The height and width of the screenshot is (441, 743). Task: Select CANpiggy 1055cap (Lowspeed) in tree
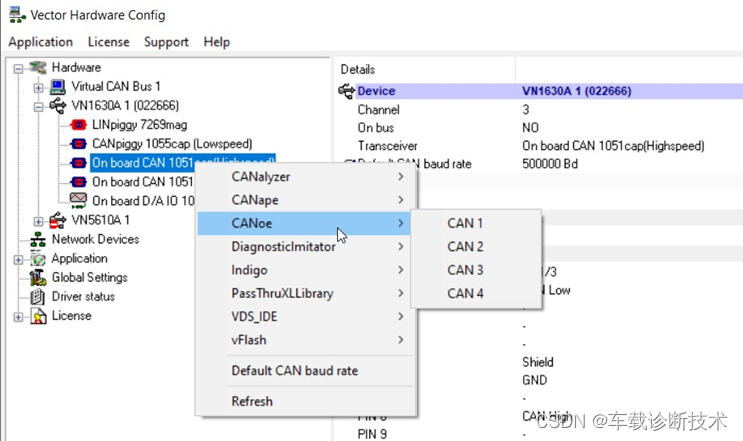point(172,144)
